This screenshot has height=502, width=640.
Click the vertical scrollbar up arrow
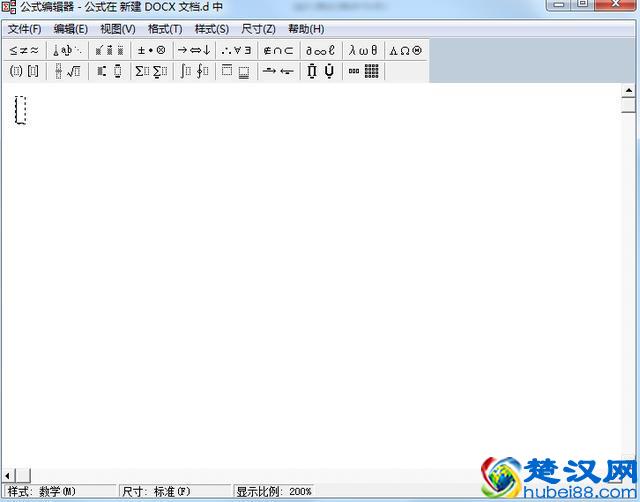point(629,90)
